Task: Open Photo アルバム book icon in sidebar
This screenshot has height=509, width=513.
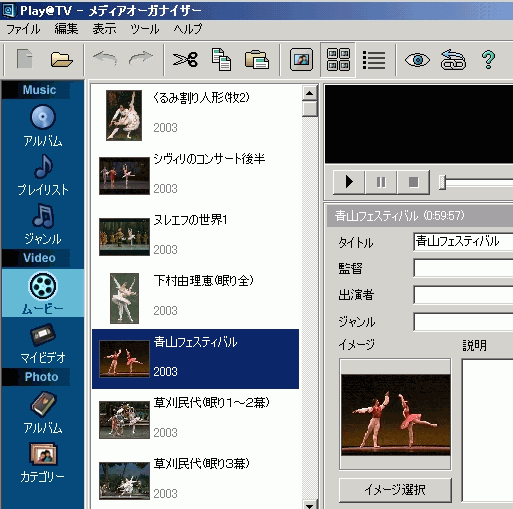Action: pos(43,404)
